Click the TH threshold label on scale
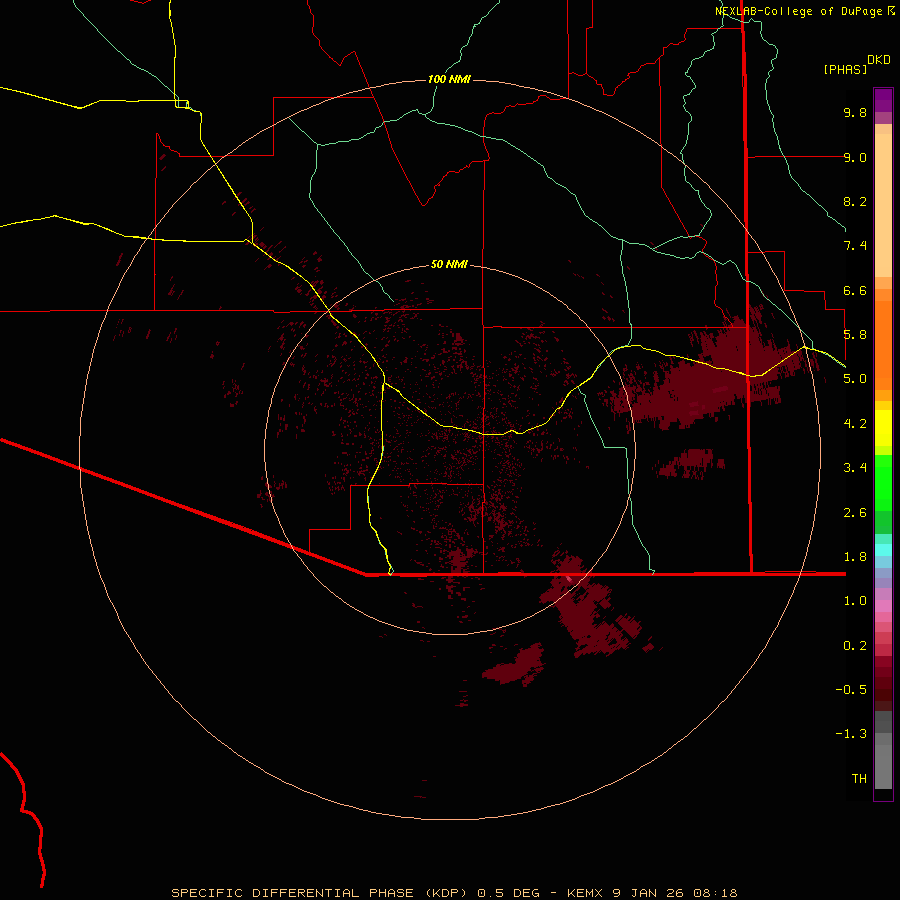Image resolution: width=900 pixels, height=900 pixels. 859,779
